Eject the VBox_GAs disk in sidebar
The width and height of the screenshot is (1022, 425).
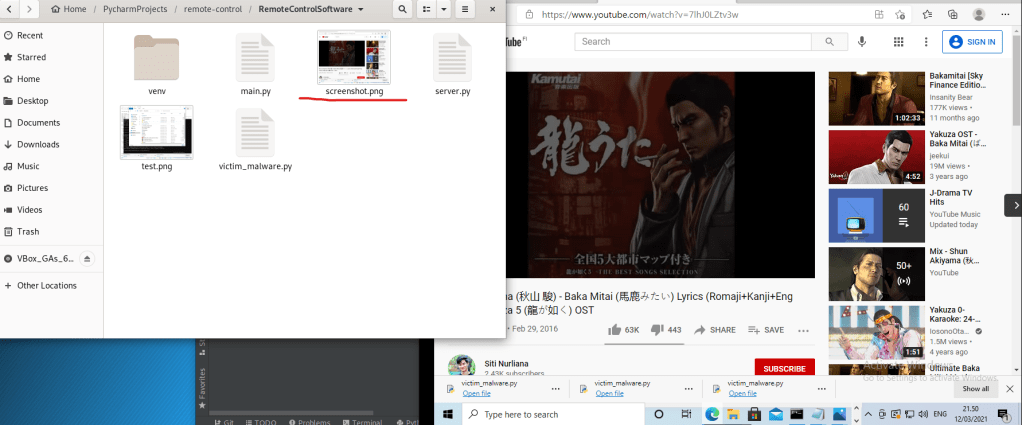[x=87, y=258]
